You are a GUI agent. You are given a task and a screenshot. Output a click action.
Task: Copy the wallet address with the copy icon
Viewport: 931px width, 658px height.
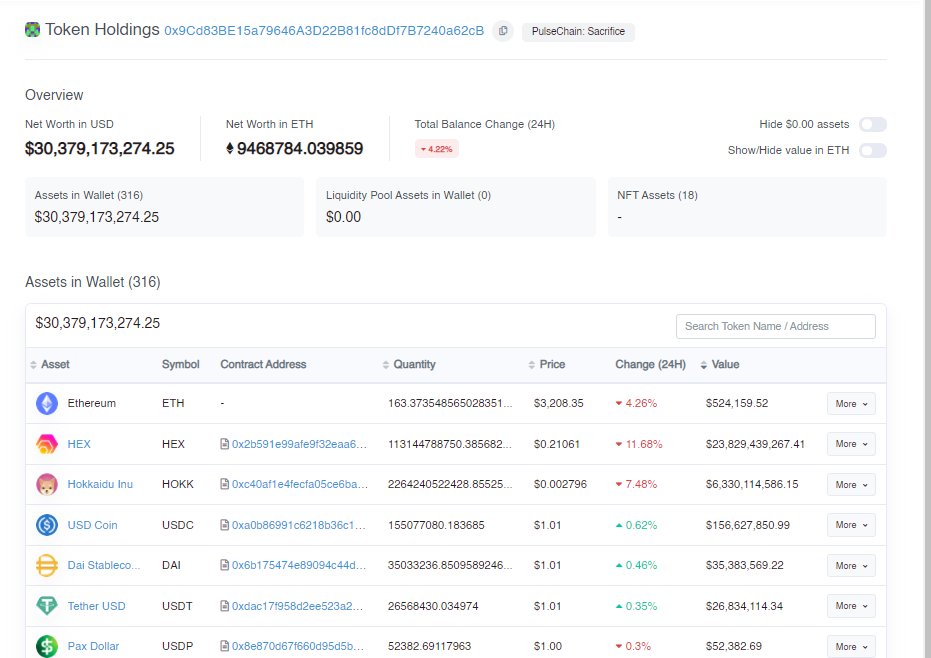[x=503, y=31]
